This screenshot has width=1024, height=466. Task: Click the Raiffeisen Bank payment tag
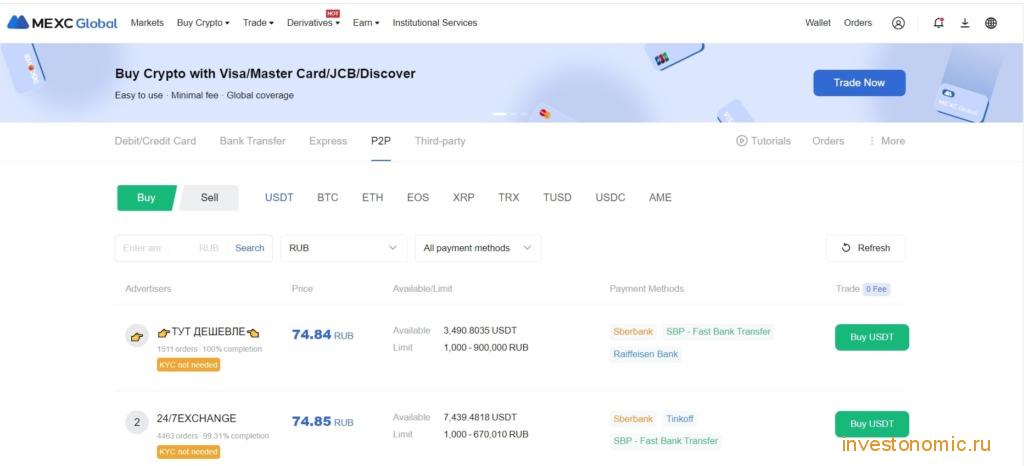point(646,354)
